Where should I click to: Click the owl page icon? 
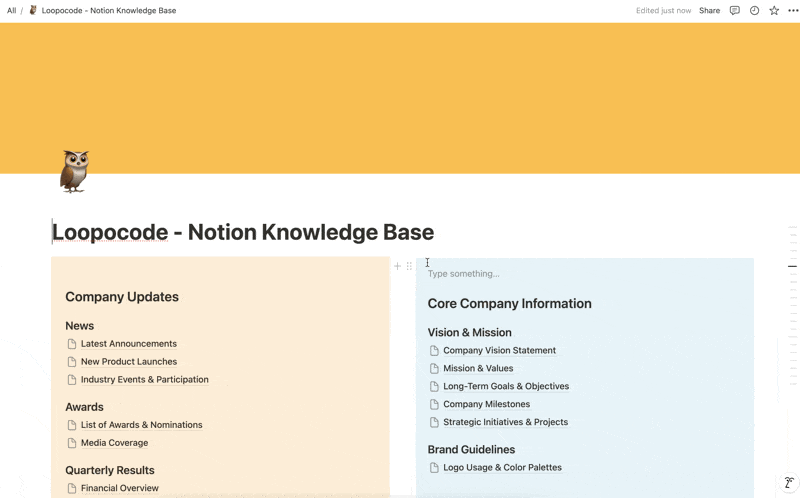pyautogui.click(x=74, y=171)
